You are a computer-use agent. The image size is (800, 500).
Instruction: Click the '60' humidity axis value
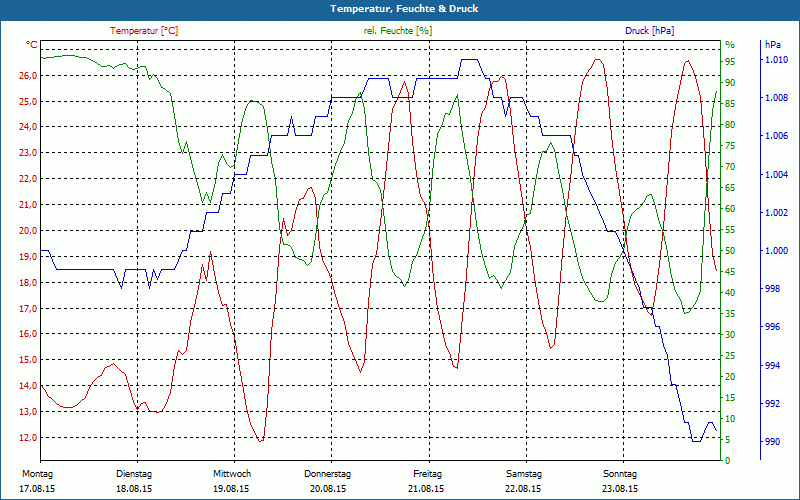coord(730,209)
